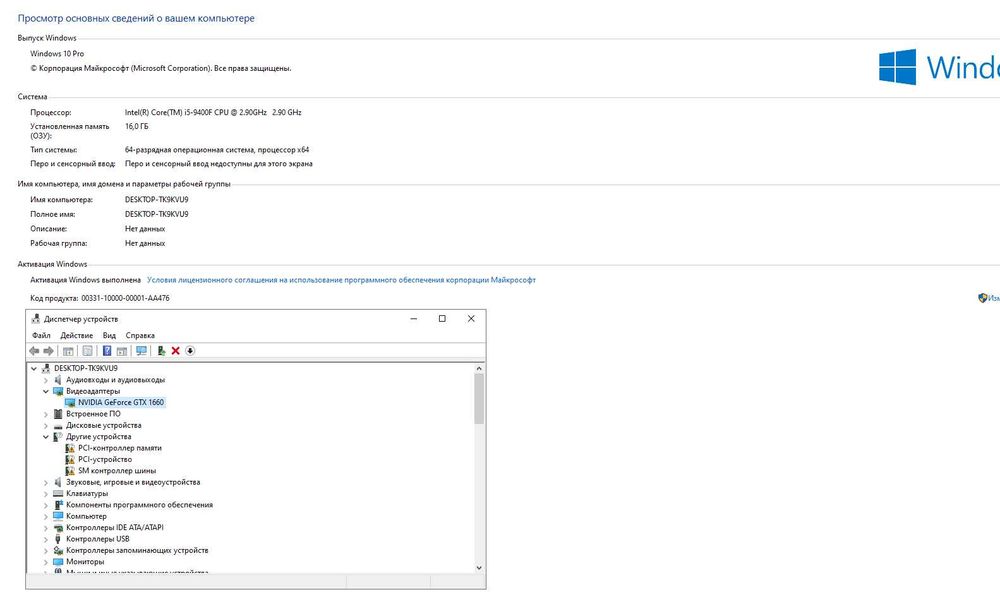Click the Мониторы category icon
Viewport: 1000px width, 606px height.
coord(58,562)
